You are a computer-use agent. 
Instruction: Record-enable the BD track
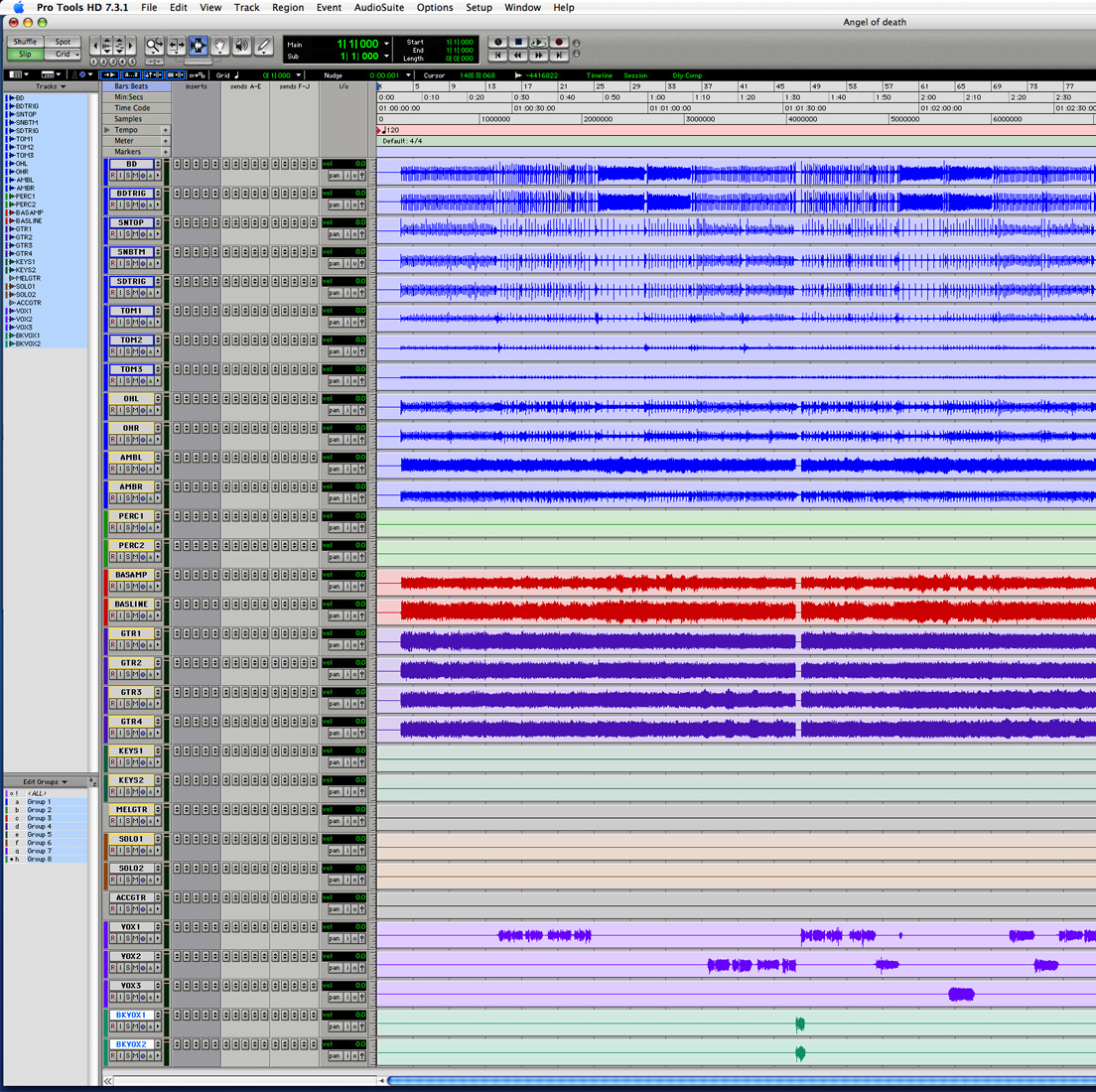(112, 176)
